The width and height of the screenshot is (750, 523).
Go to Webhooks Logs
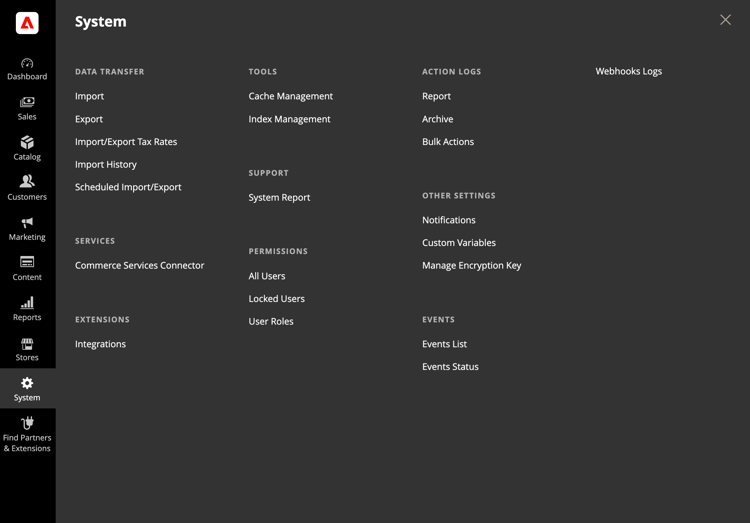pyautogui.click(x=629, y=71)
